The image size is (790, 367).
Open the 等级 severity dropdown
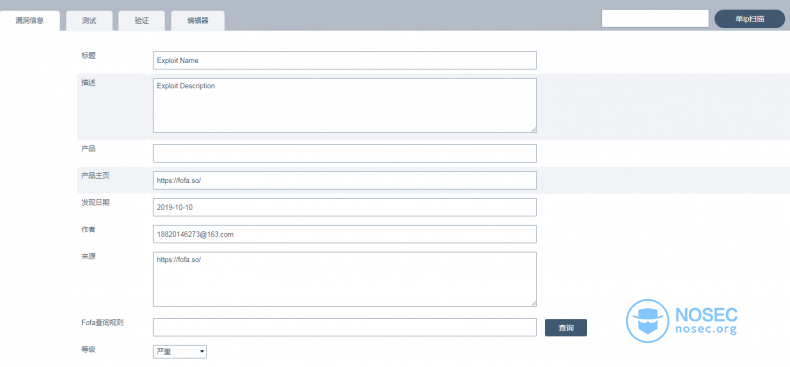(180, 351)
